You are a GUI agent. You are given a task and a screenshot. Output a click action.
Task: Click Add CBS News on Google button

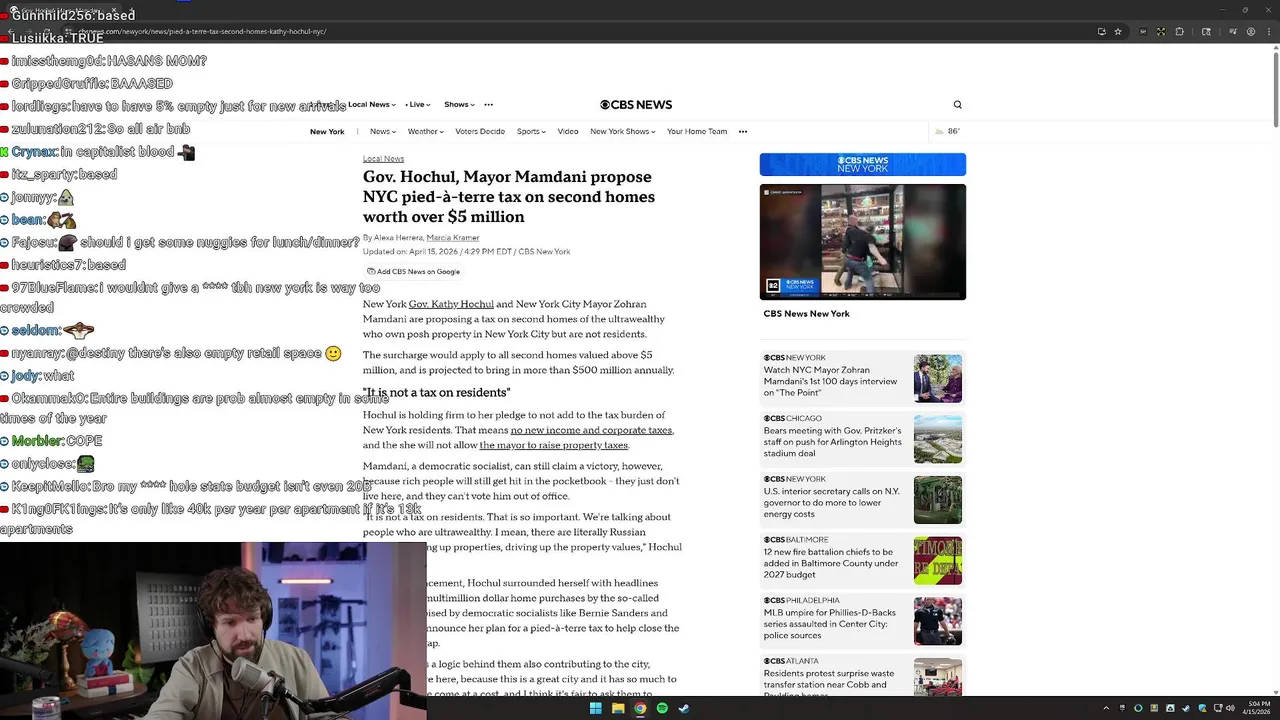click(413, 271)
